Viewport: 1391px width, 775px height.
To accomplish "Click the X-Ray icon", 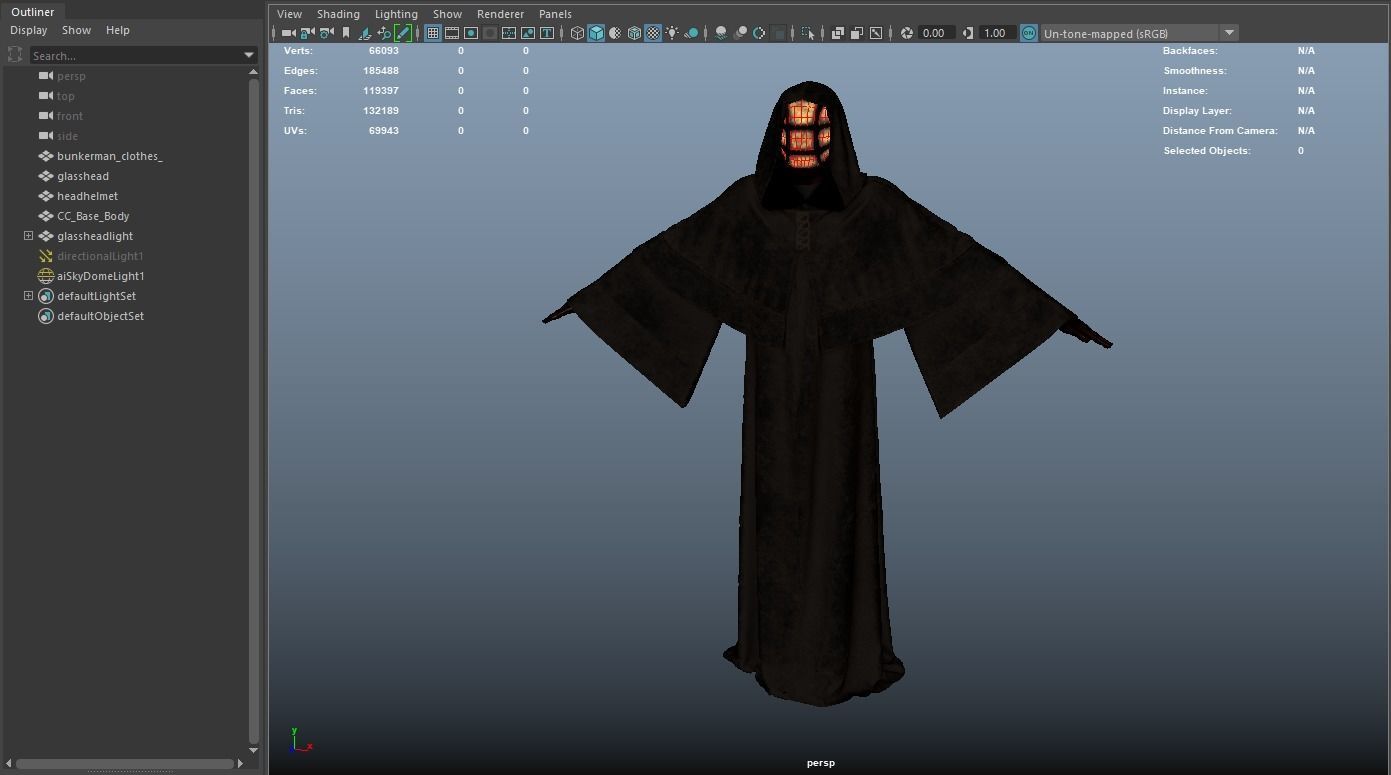I will pos(838,33).
